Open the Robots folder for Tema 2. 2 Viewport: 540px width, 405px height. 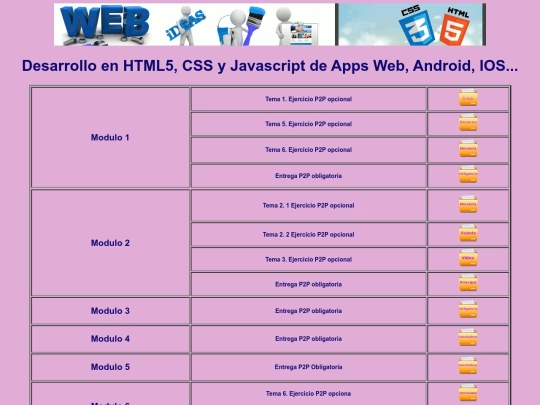pos(468,233)
